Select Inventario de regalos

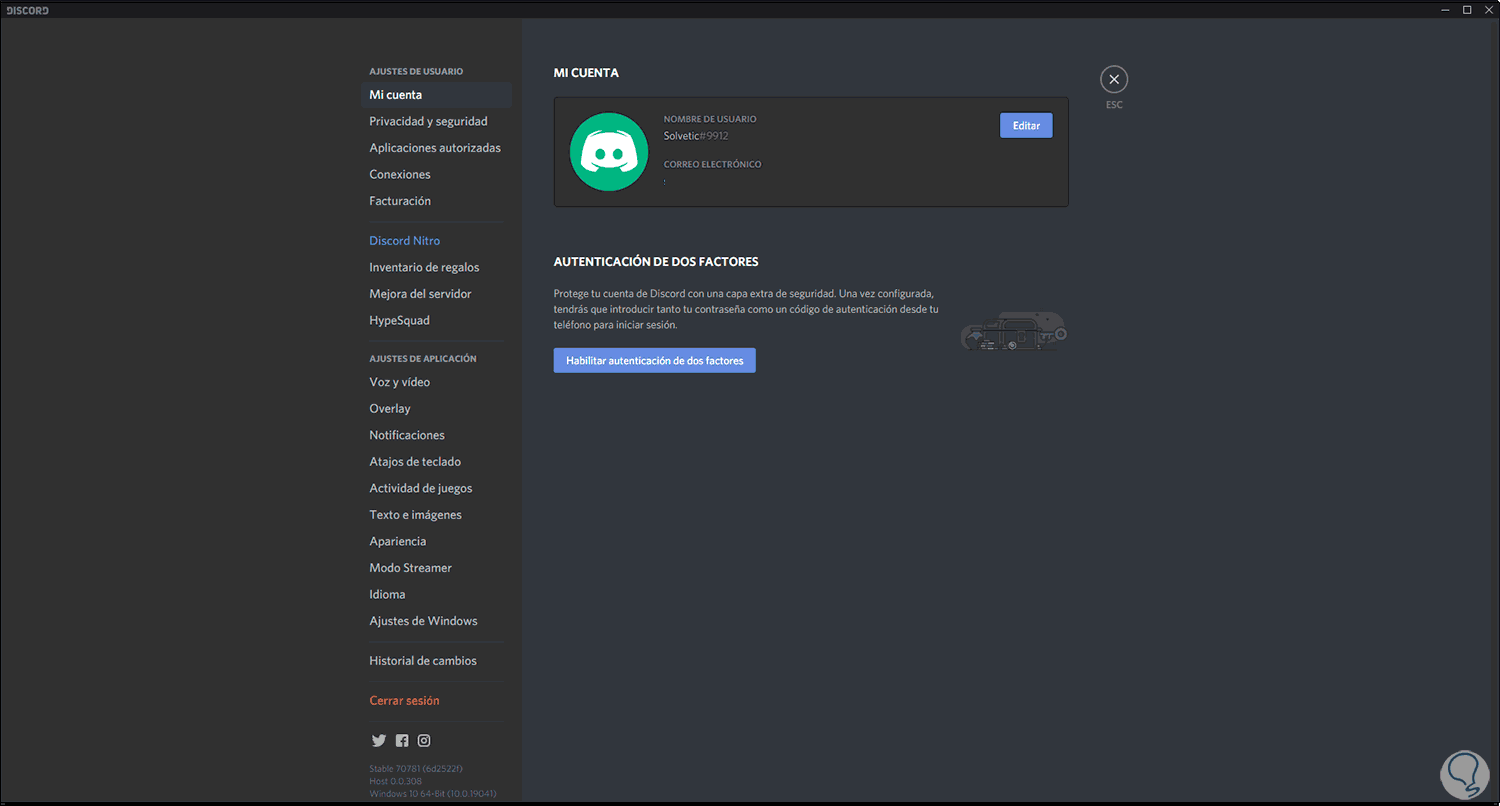tap(436, 267)
